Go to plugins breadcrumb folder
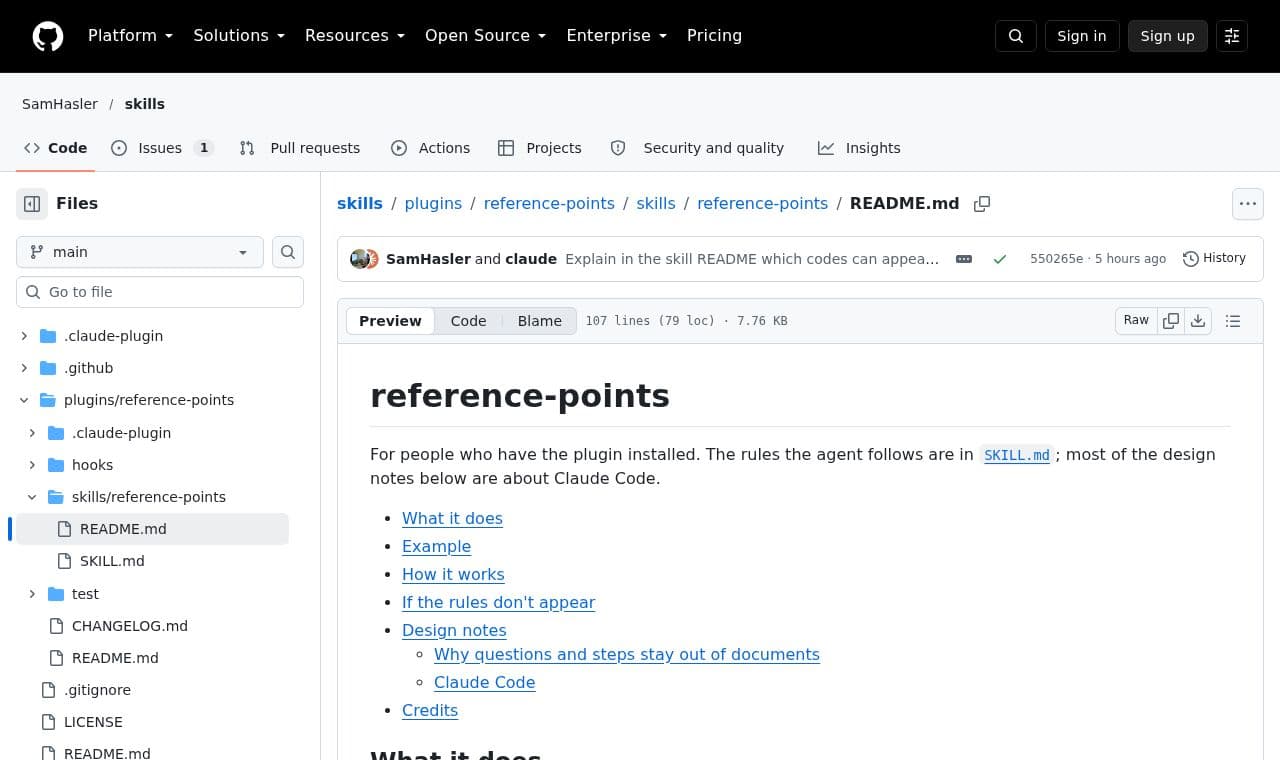This screenshot has height=760, width=1280. [433, 204]
